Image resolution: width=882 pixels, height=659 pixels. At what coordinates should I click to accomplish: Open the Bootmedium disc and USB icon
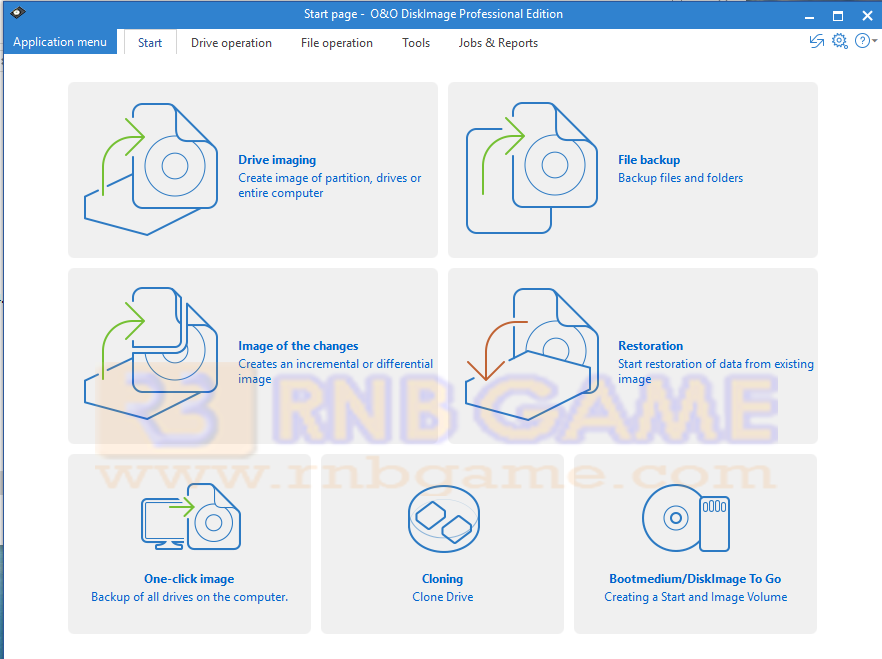click(x=686, y=518)
